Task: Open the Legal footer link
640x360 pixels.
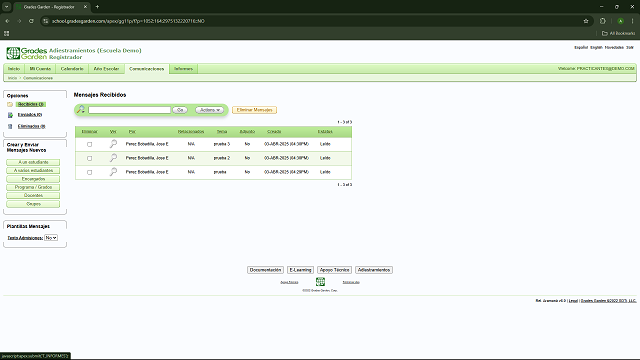Action: tap(573, 301)
